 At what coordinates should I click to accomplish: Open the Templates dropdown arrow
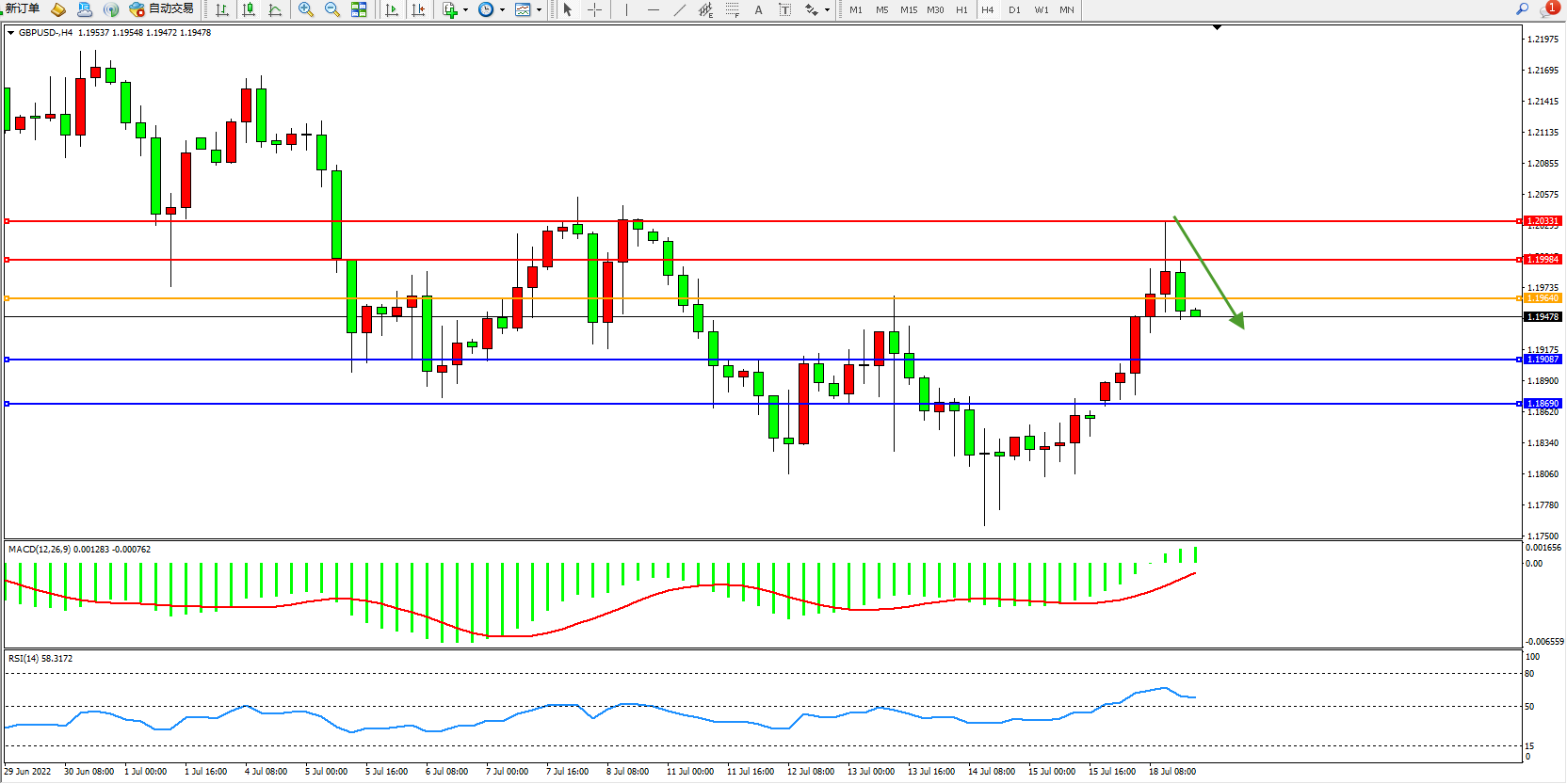(x=539, y=9)
